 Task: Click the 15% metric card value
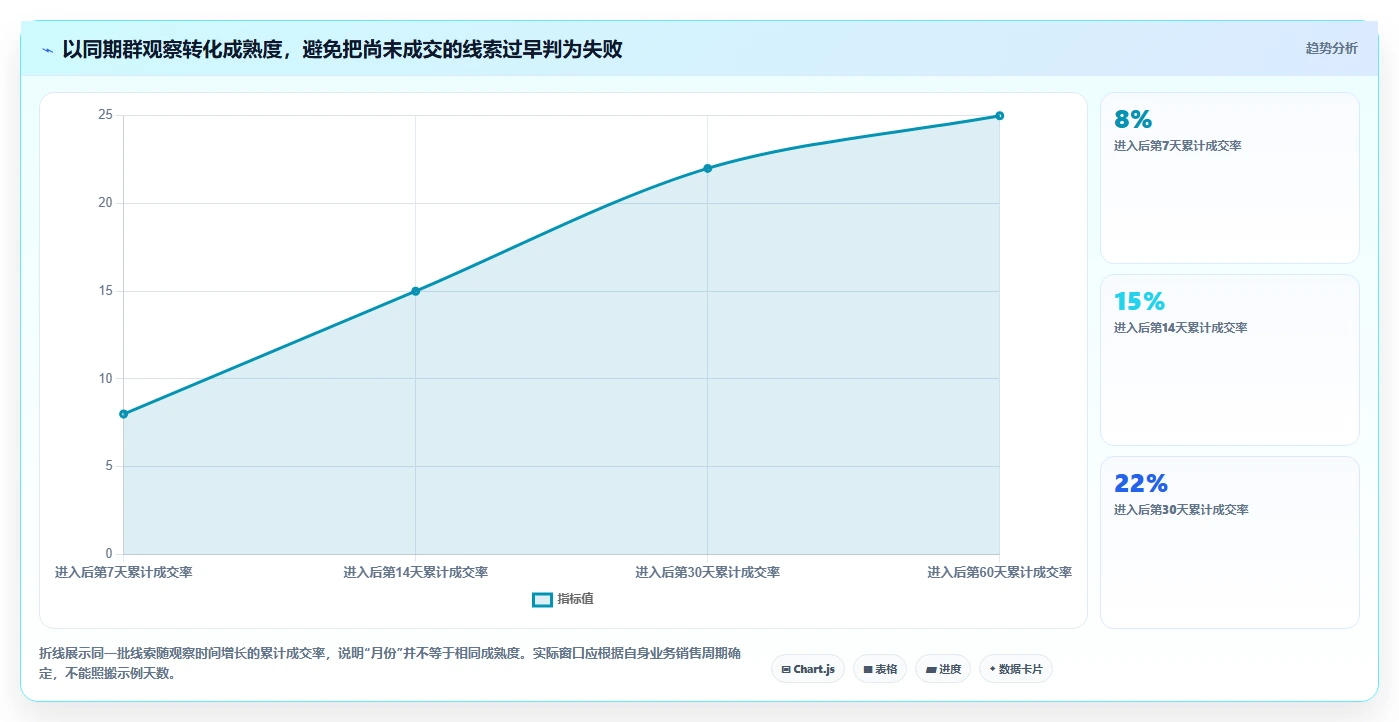point(1139,301)
